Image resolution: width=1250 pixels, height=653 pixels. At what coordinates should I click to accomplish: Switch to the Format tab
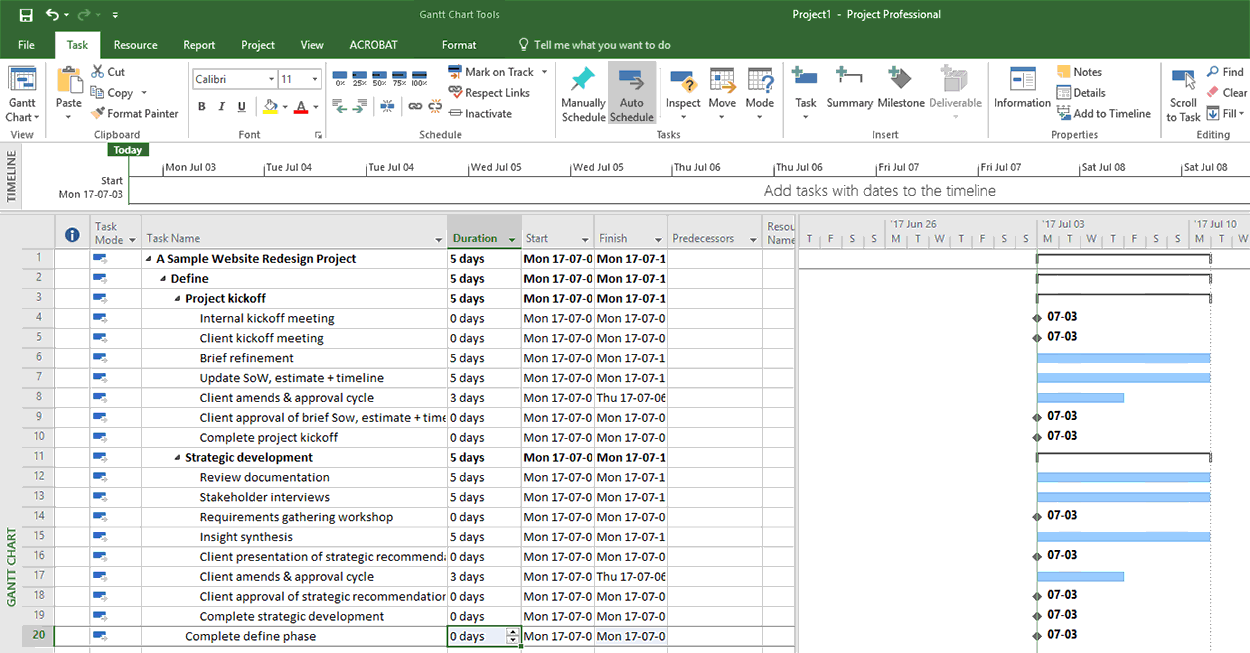(x=459, y=45)
